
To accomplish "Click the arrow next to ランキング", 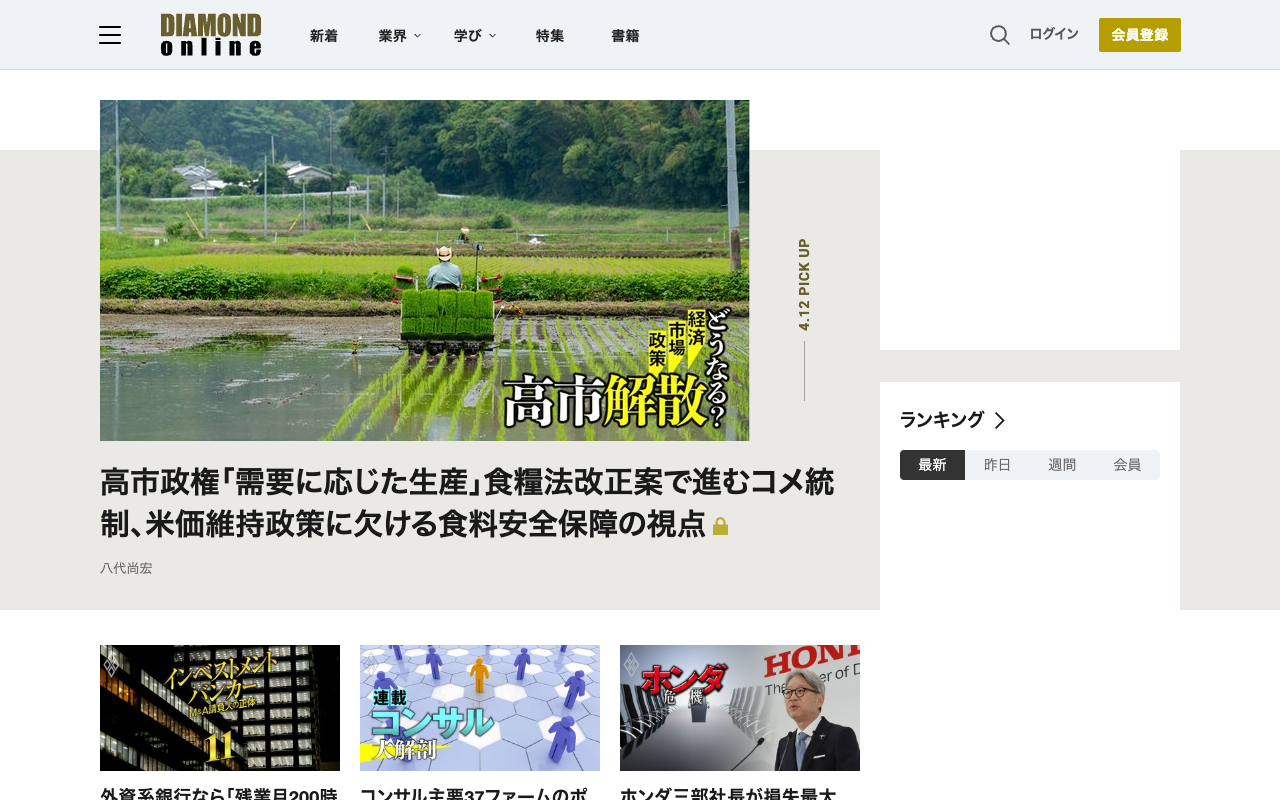I will click(x=999, y=421).
